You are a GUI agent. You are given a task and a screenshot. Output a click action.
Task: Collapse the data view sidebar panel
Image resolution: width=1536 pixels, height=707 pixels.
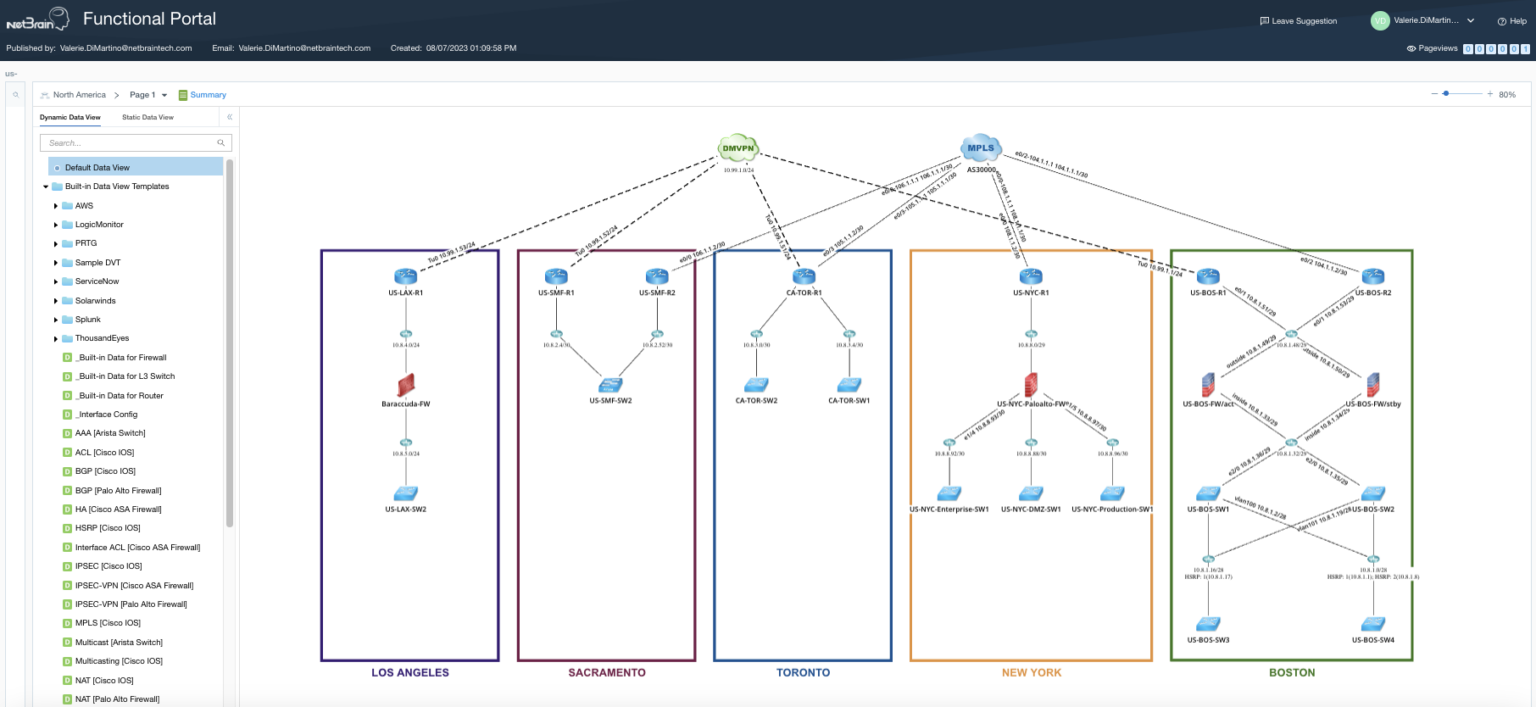click(x=229, y=117)
